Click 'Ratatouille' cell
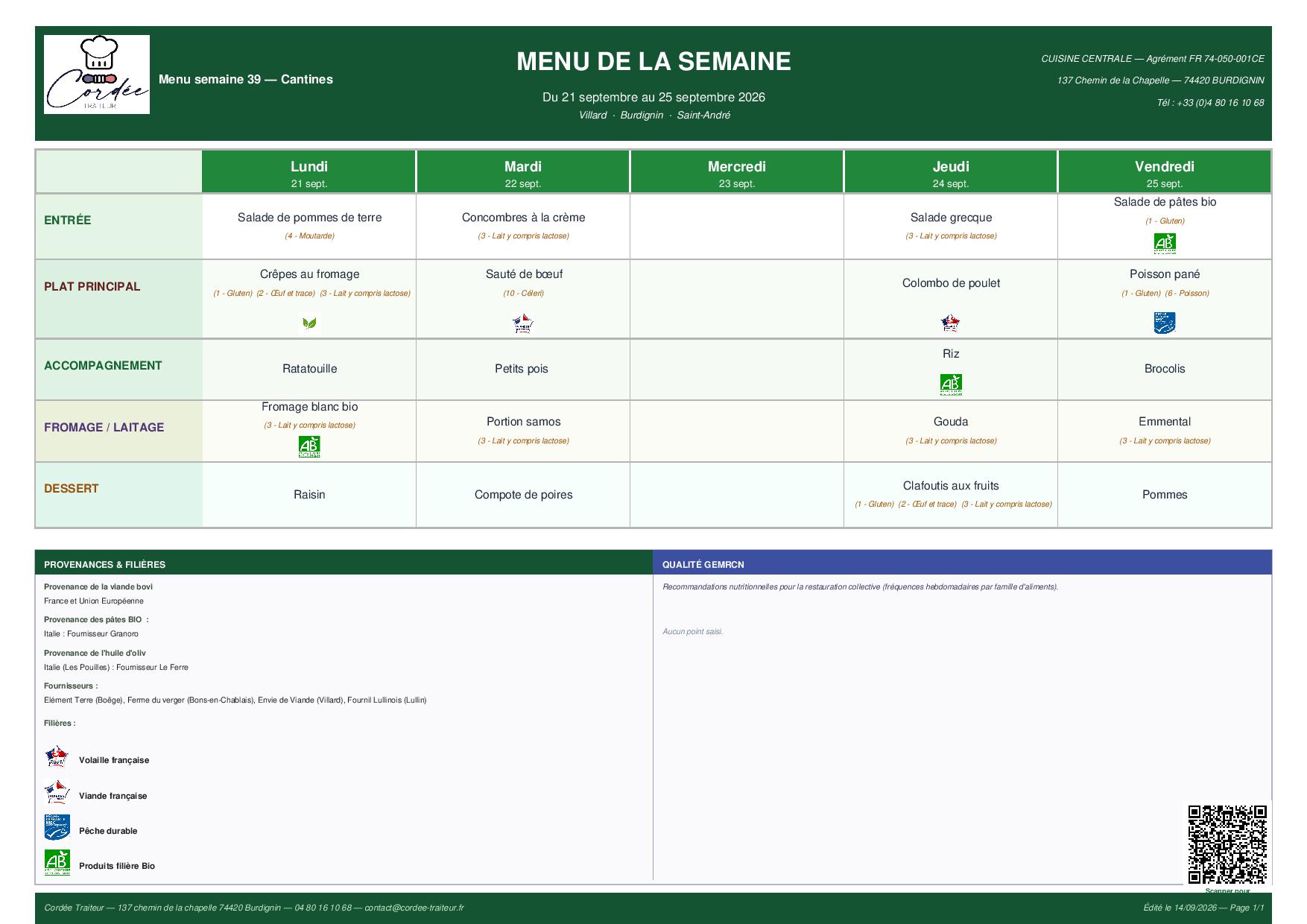The width and height of the screenshot is (1307, 924). [x=309, y=369]
